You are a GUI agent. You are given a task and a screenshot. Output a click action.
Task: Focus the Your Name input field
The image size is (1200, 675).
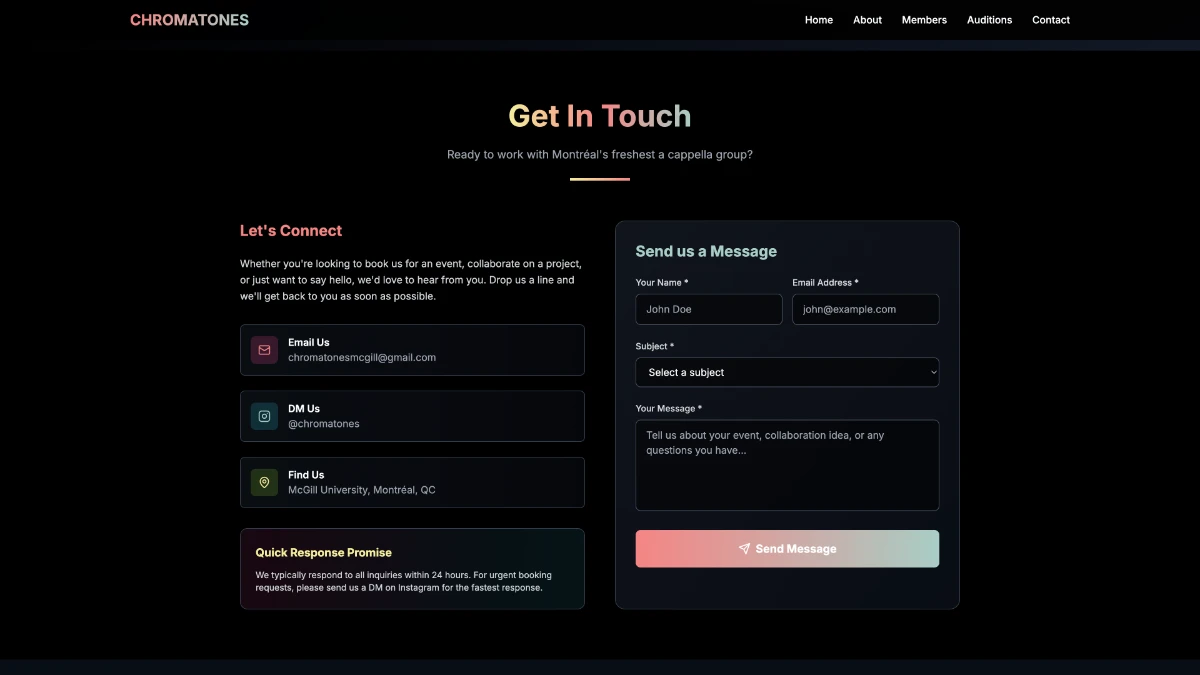[x=709, y=309]
